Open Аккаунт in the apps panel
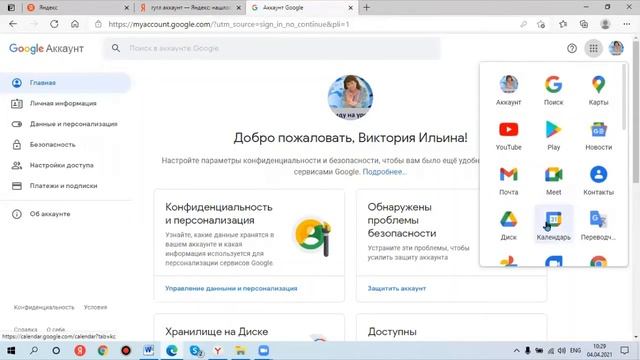640x360 pixels. tap(509, 90)
